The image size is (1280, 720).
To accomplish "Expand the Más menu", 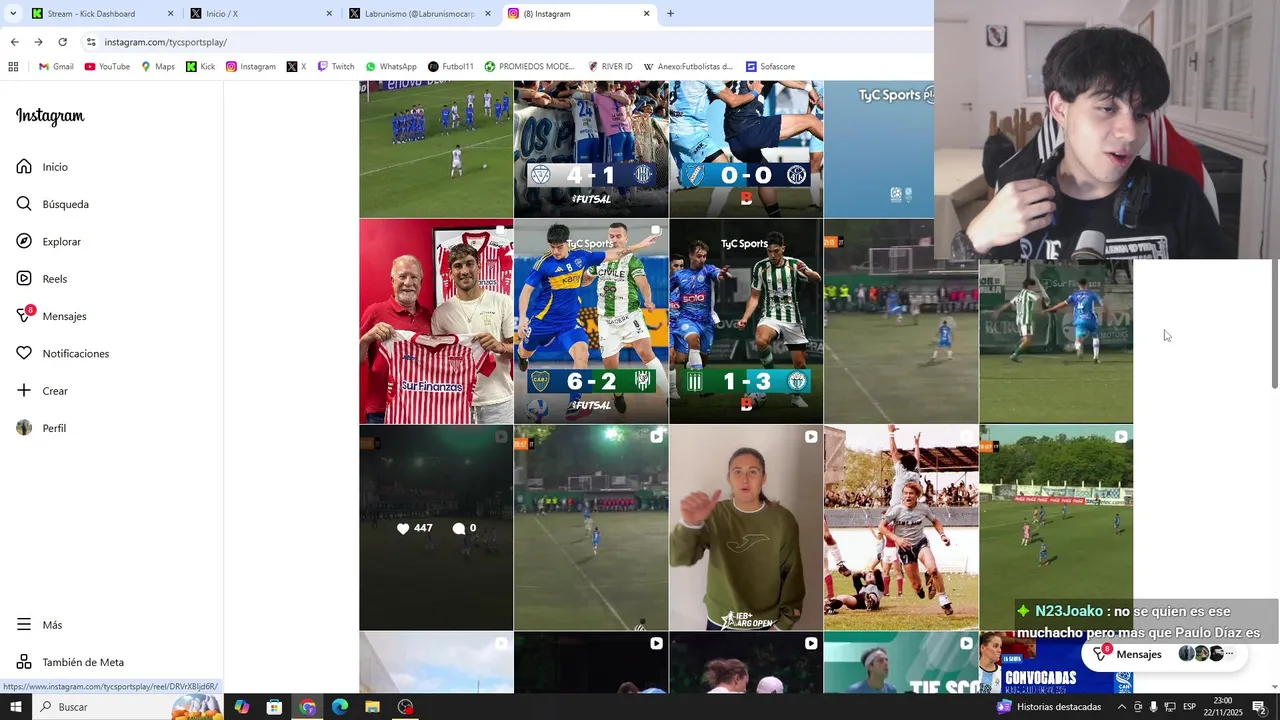I will coord(39,625).
